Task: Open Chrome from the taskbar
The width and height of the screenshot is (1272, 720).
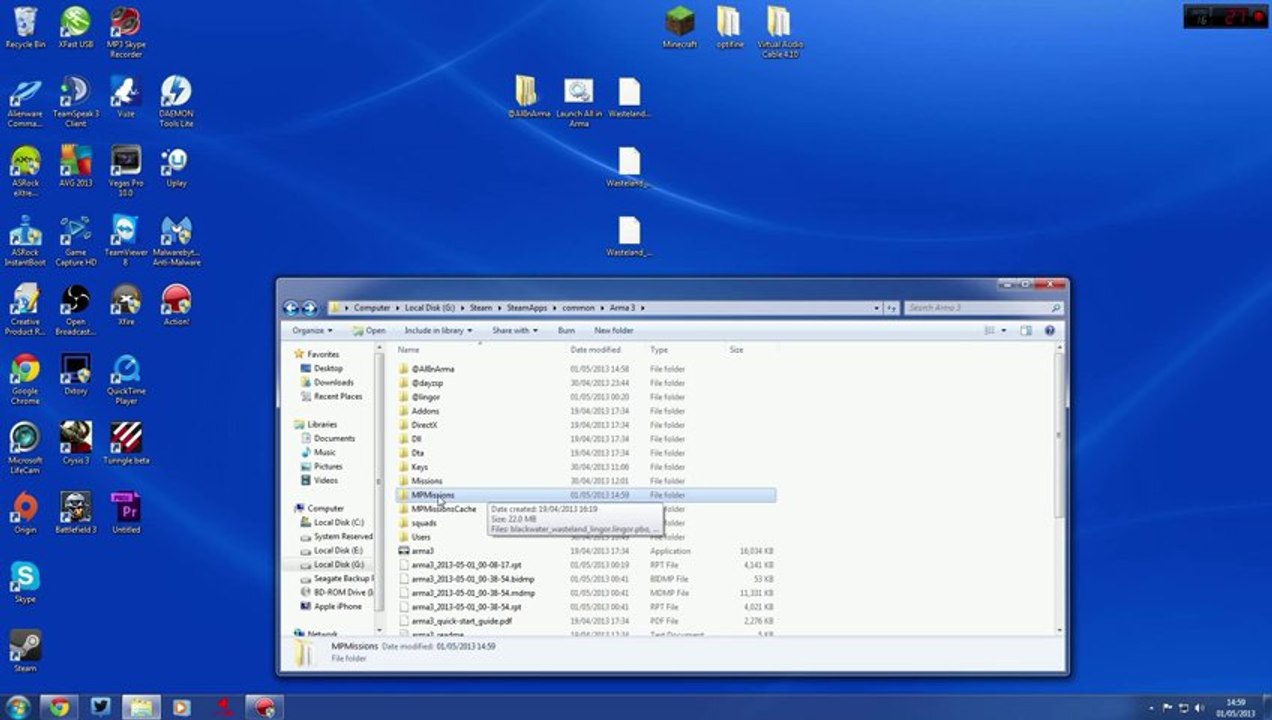Action: pos(59,707)
